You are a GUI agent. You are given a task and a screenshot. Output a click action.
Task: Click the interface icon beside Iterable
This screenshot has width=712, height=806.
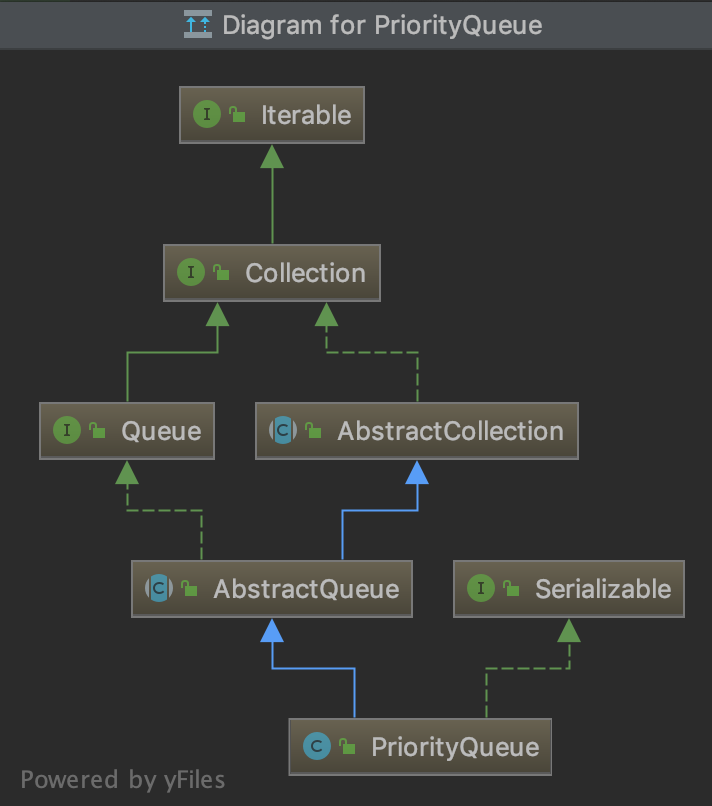[207, 114]
